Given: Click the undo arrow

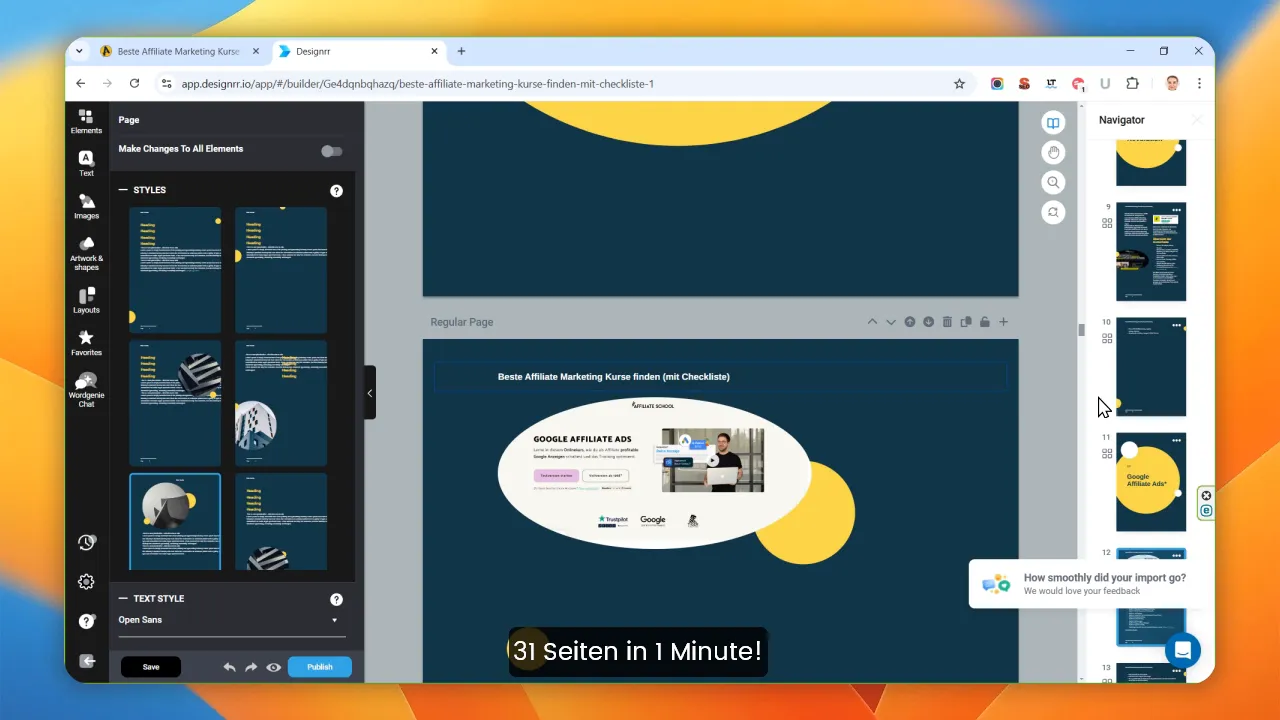Looking at the screenshot, I should click(x=230, y=667).
